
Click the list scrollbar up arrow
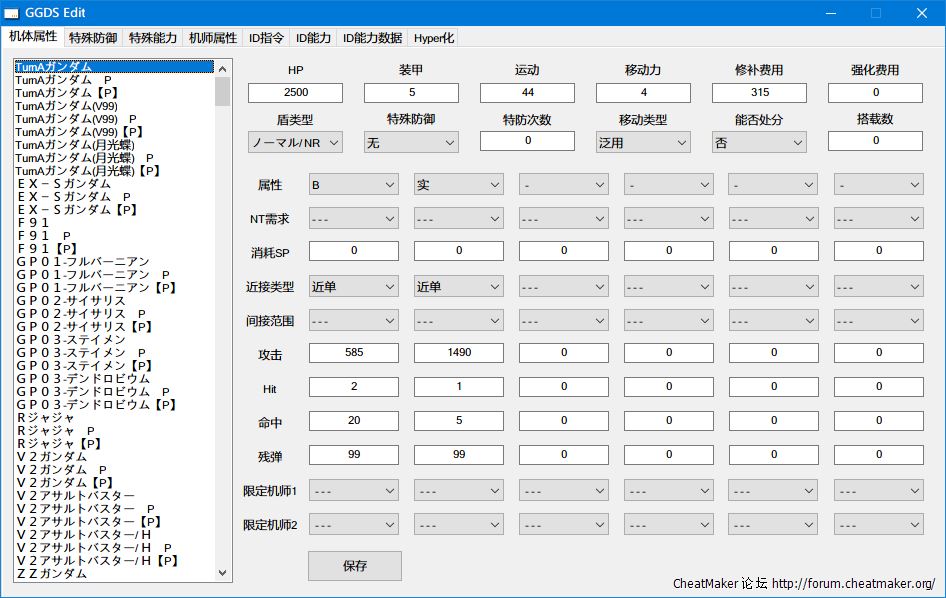(223, 67)
